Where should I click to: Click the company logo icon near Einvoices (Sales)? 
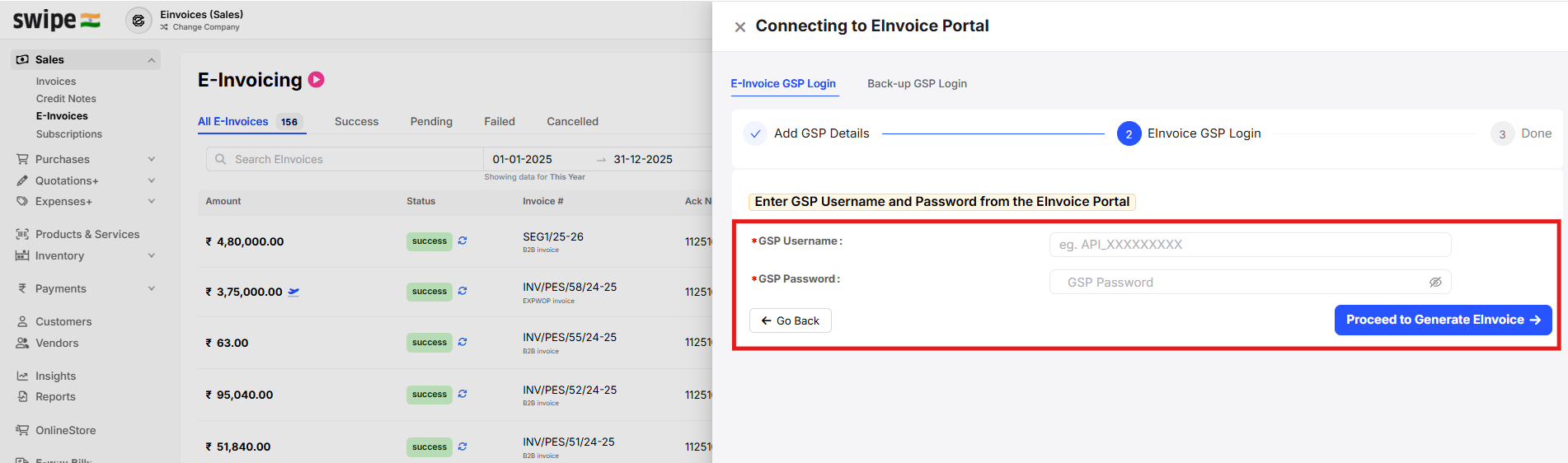[x=138, y=21]
